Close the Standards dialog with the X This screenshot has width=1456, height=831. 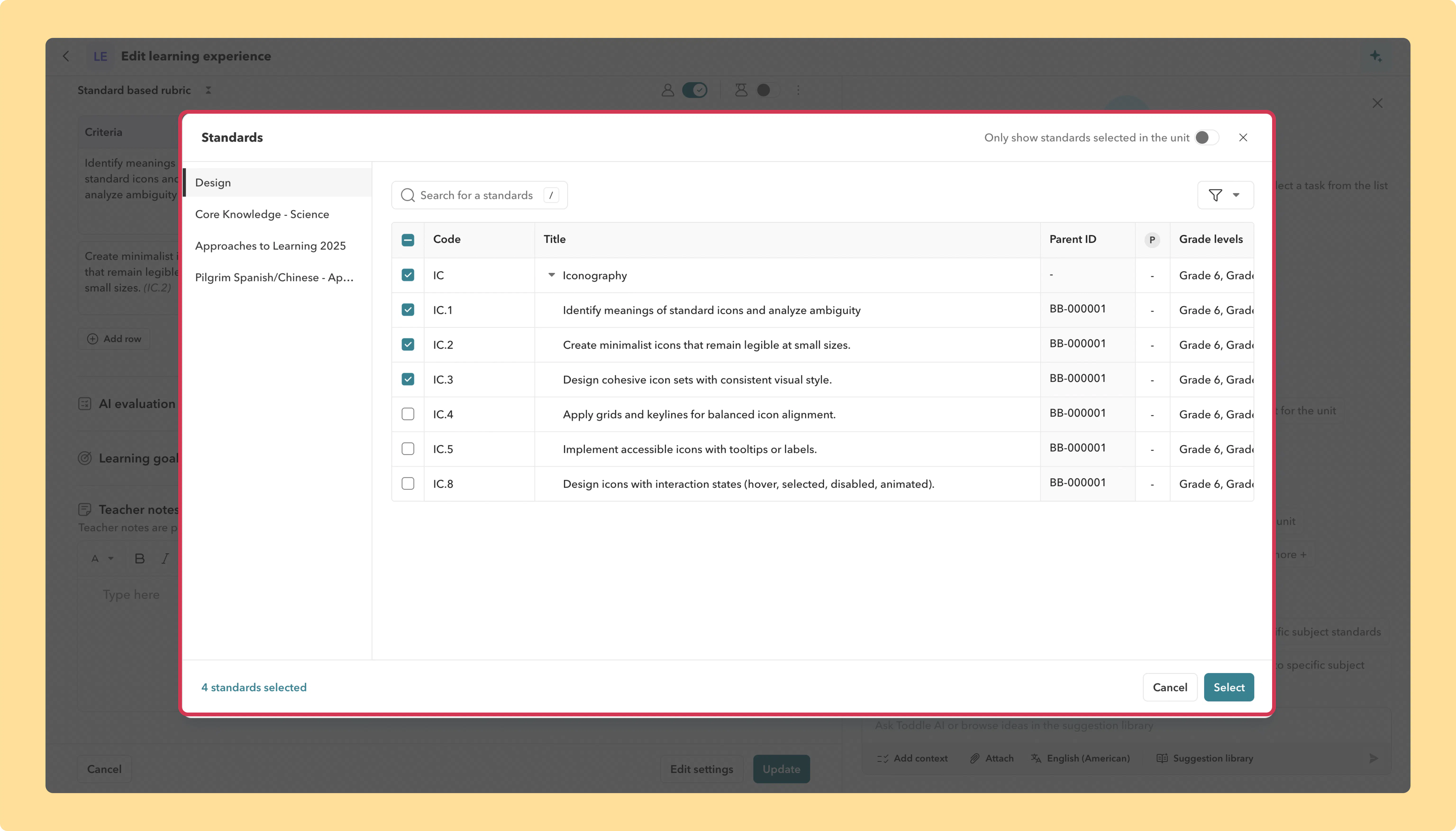tap(1243, 138)
